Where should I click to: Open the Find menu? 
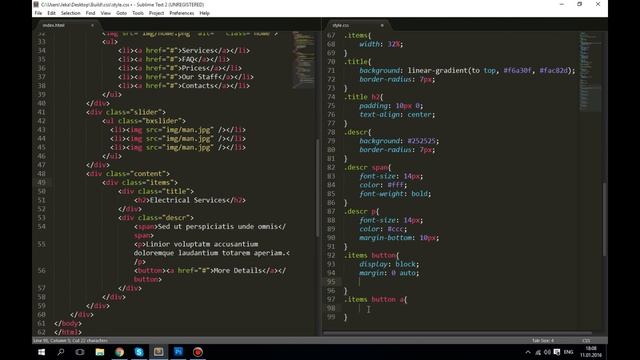90,13
